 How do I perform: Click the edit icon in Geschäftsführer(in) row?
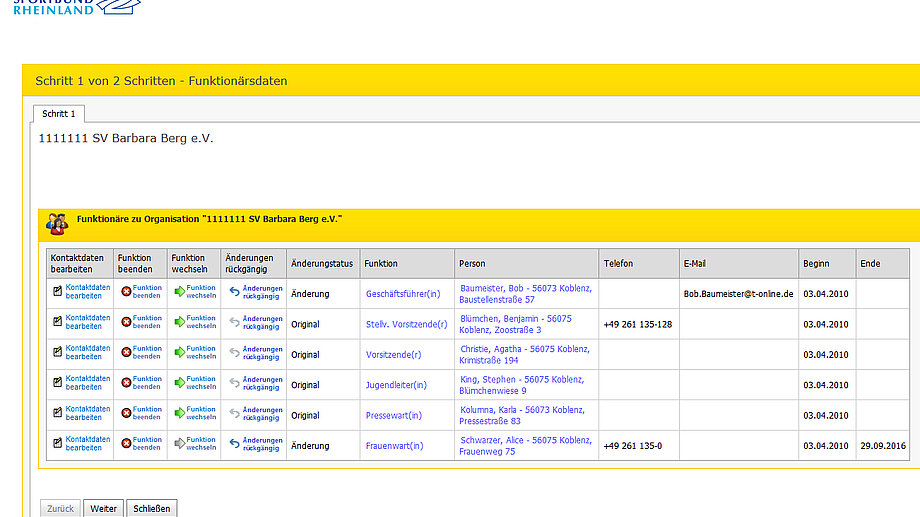pyautogui.click(x=57, y=293)
